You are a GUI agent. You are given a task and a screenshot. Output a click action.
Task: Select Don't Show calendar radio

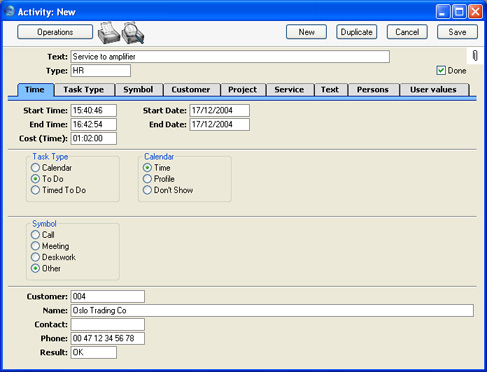click(147, 190)
